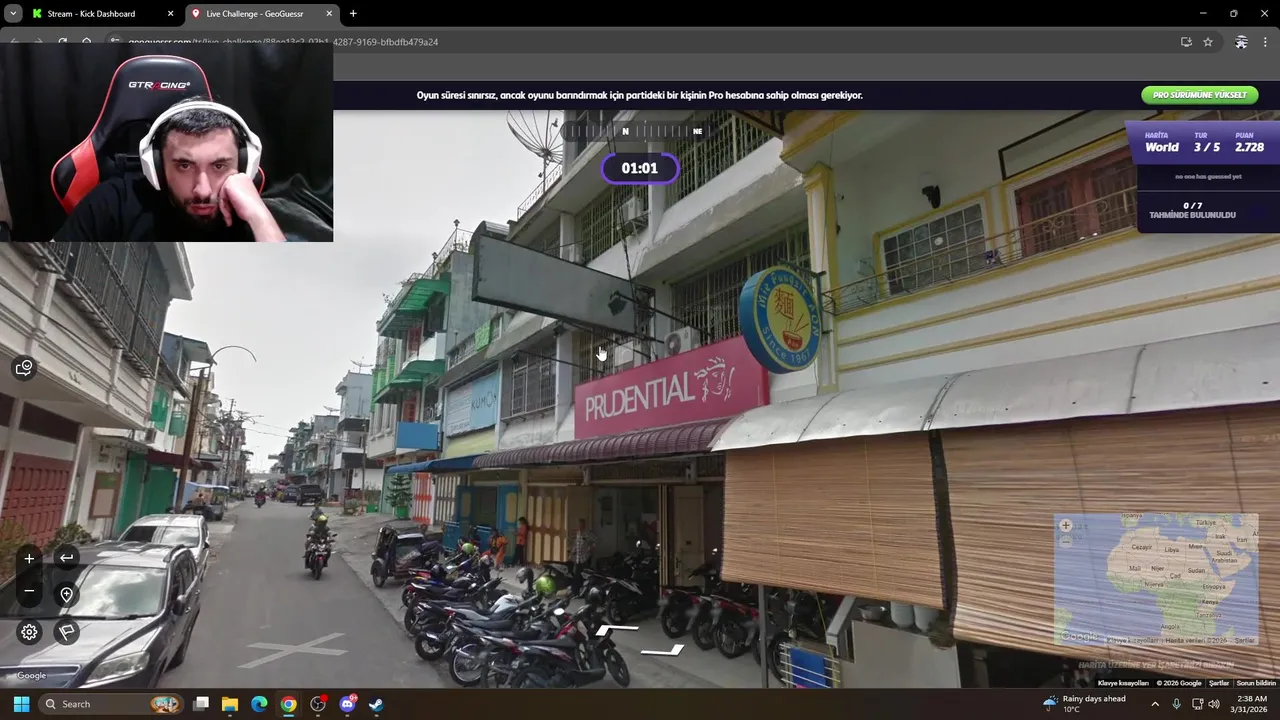Launch Microsoft Edge from the taskbar
Screen dimensions: 1280x720
(x=259, y=704)
